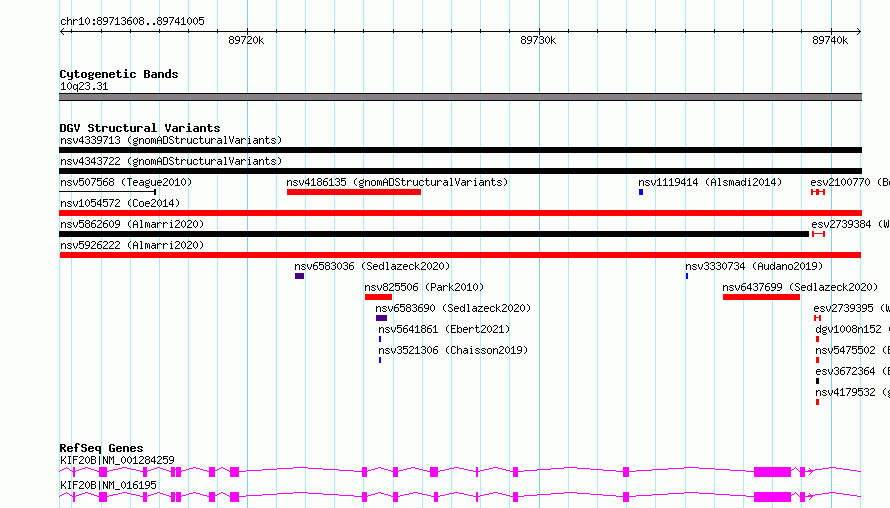Open the DGV Structural Variants track heading

140,128
